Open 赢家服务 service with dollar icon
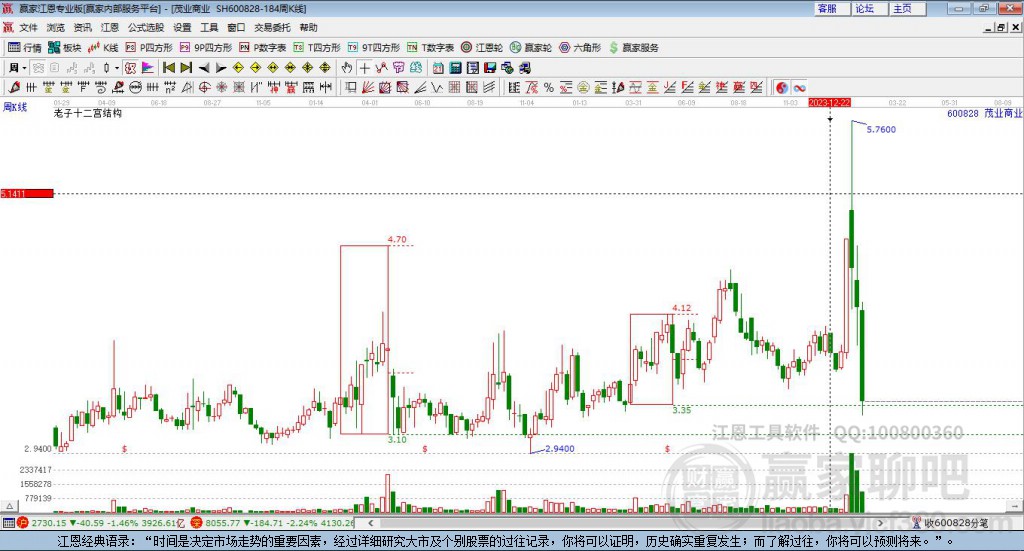 pos(634,48)
